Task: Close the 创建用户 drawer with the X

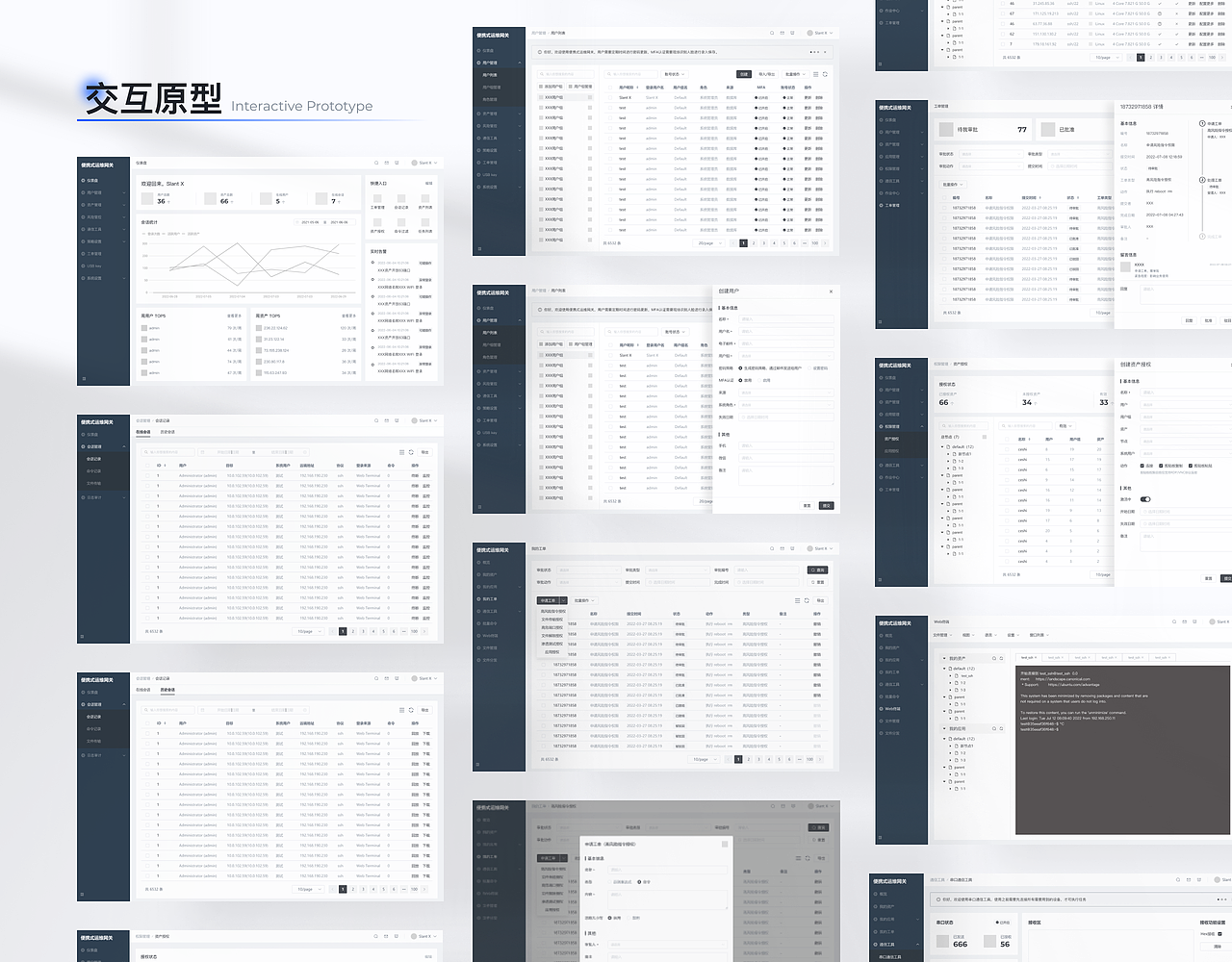Action: pos(831,291)
